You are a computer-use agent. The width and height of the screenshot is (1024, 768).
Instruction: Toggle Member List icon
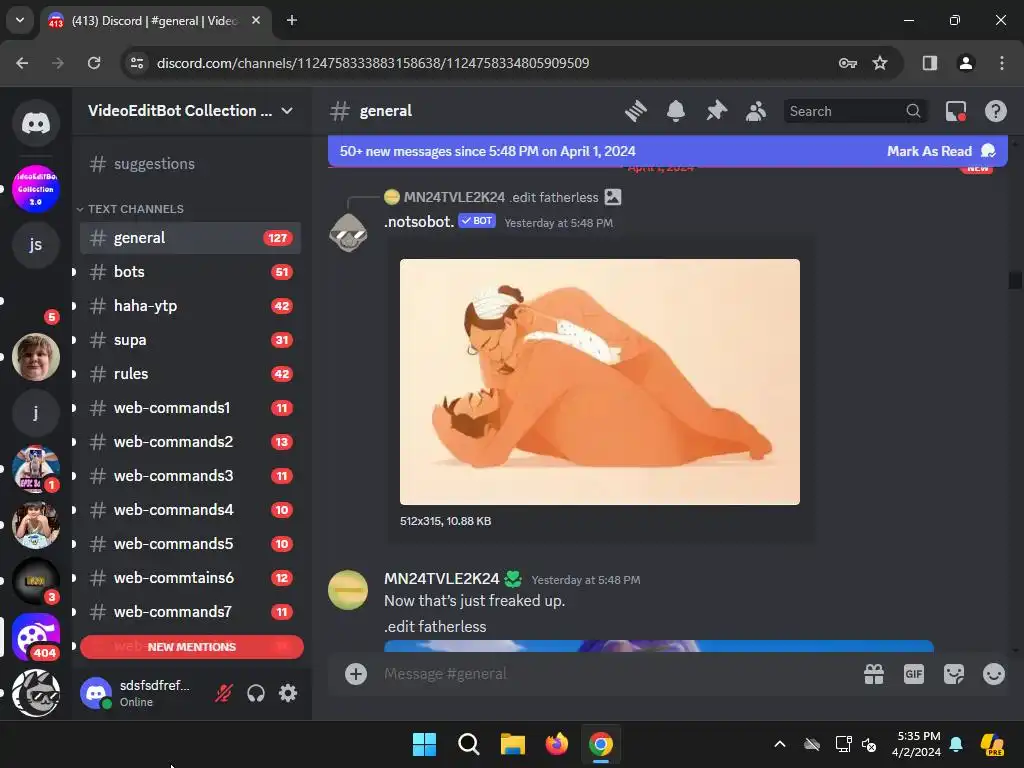pos(756,111)
